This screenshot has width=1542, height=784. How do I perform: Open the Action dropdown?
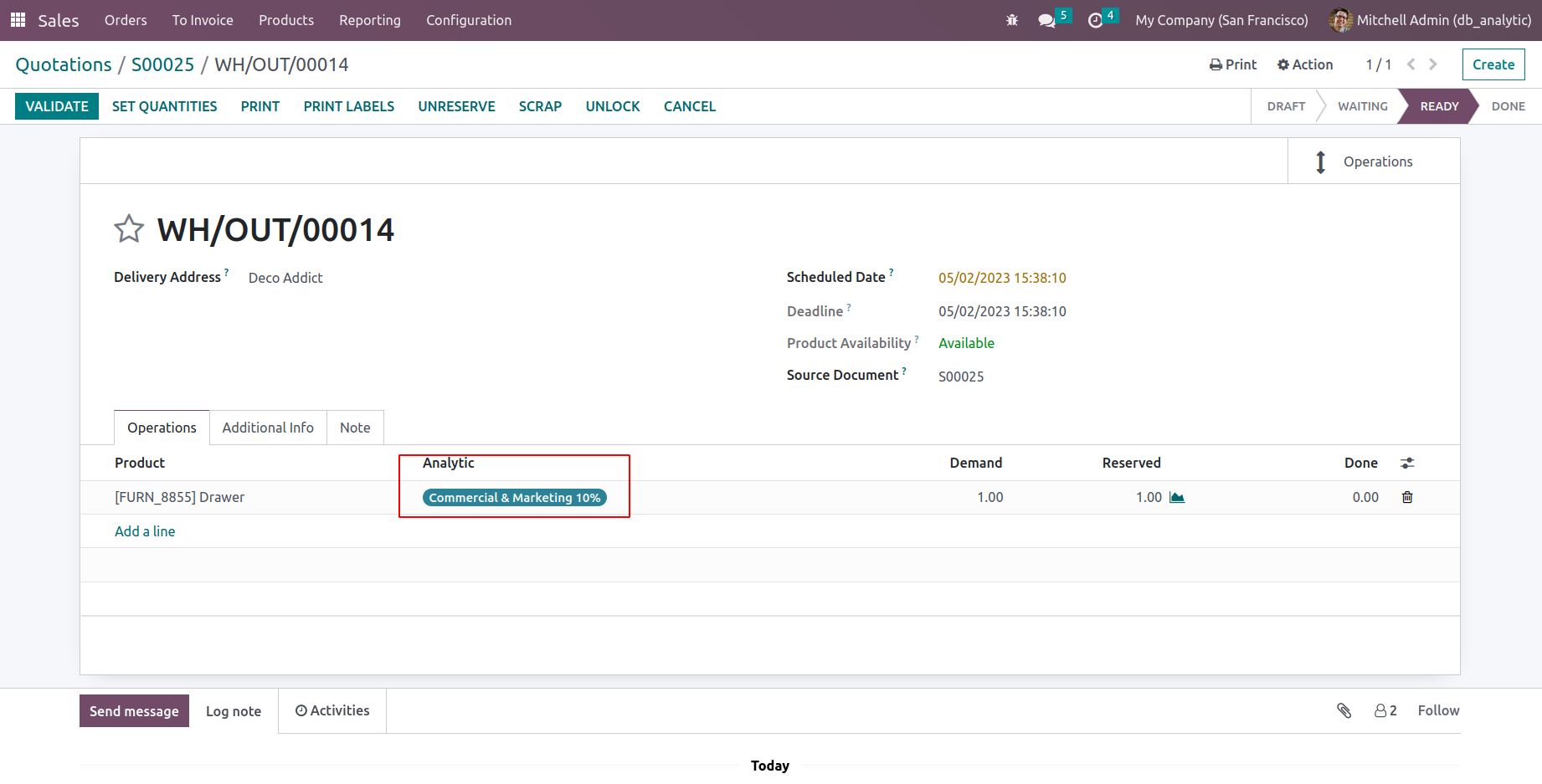point(1304,64)
